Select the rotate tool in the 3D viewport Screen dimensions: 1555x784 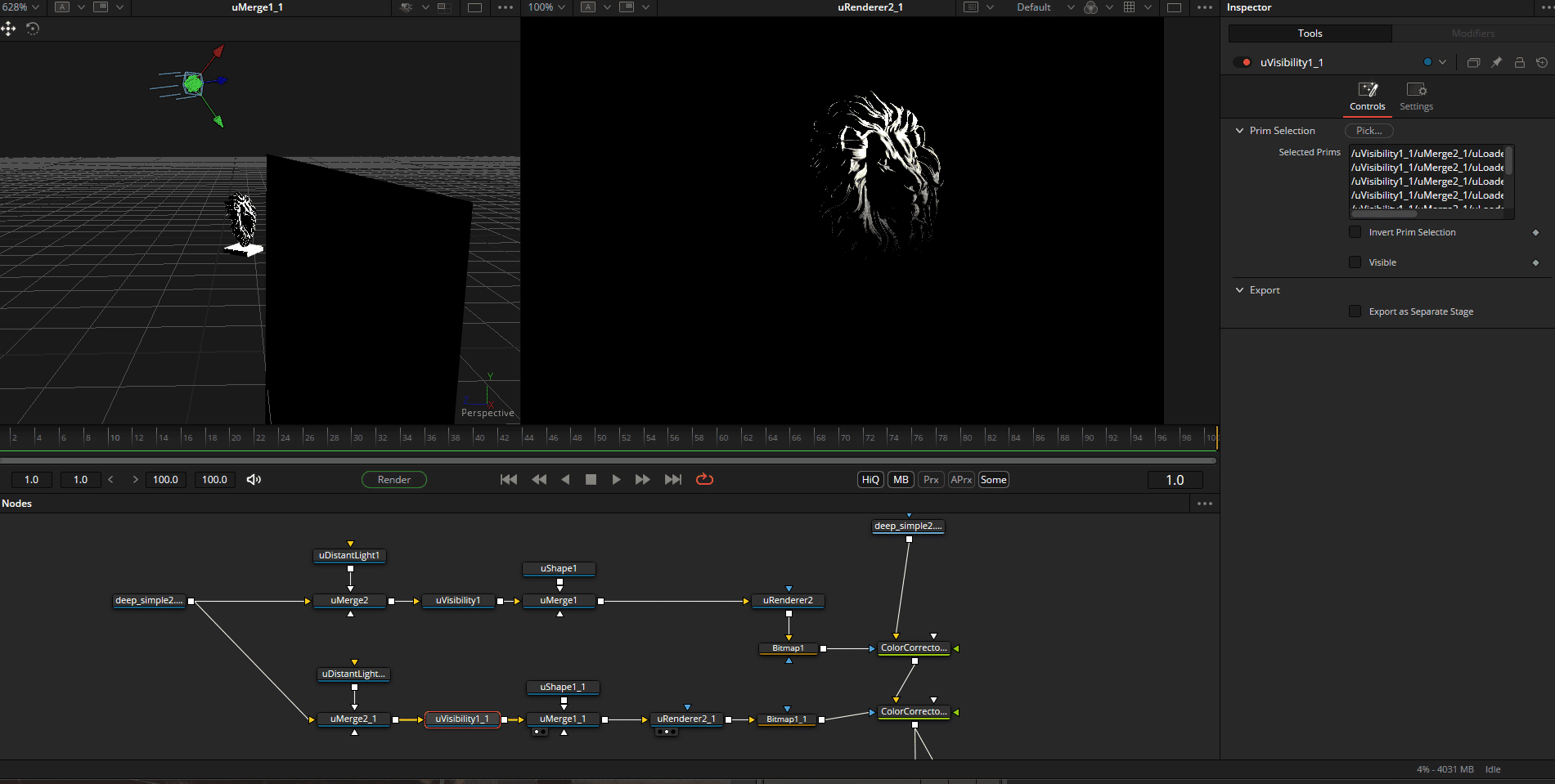[33, 29]
